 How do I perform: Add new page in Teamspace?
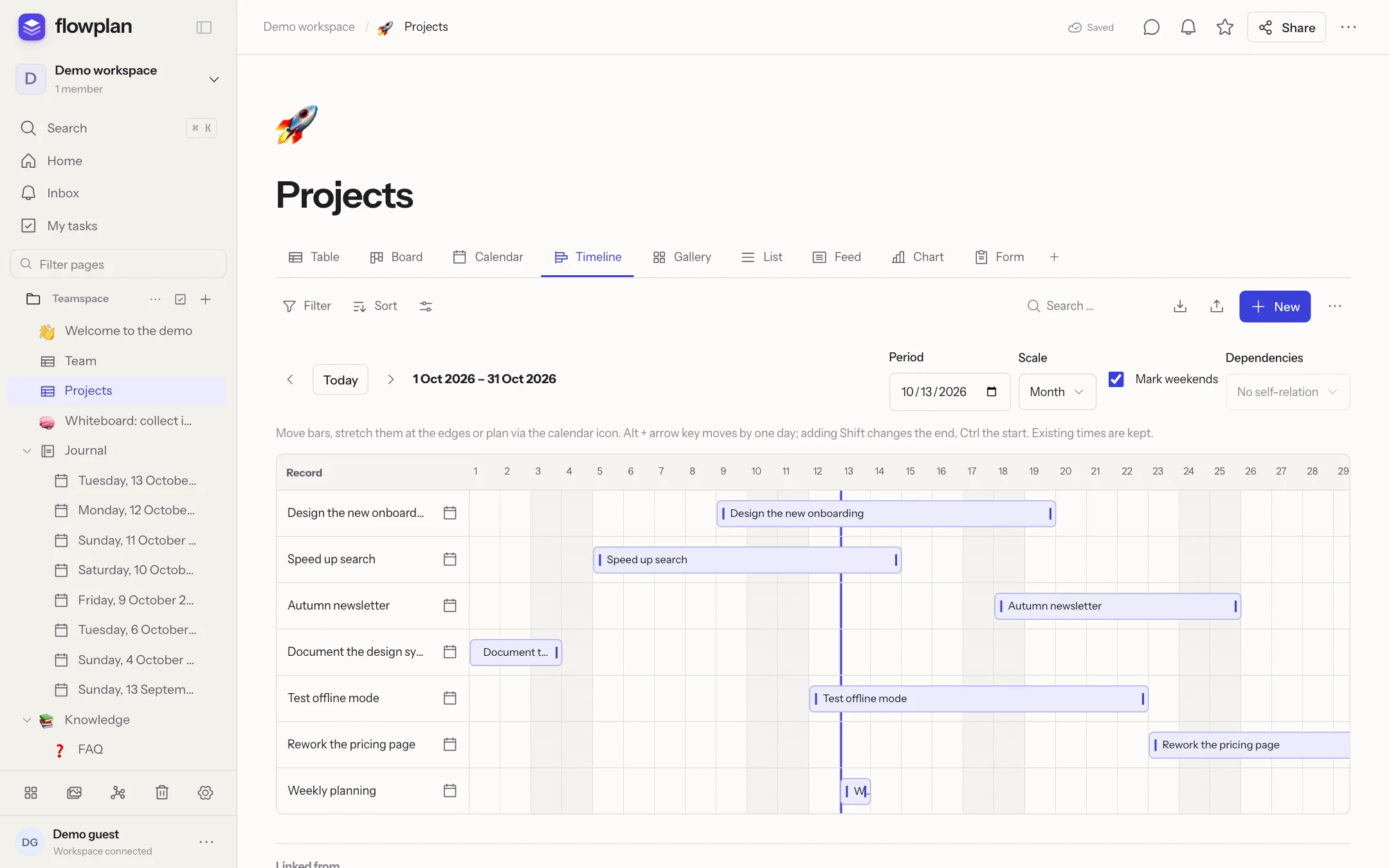click(205, 299)
